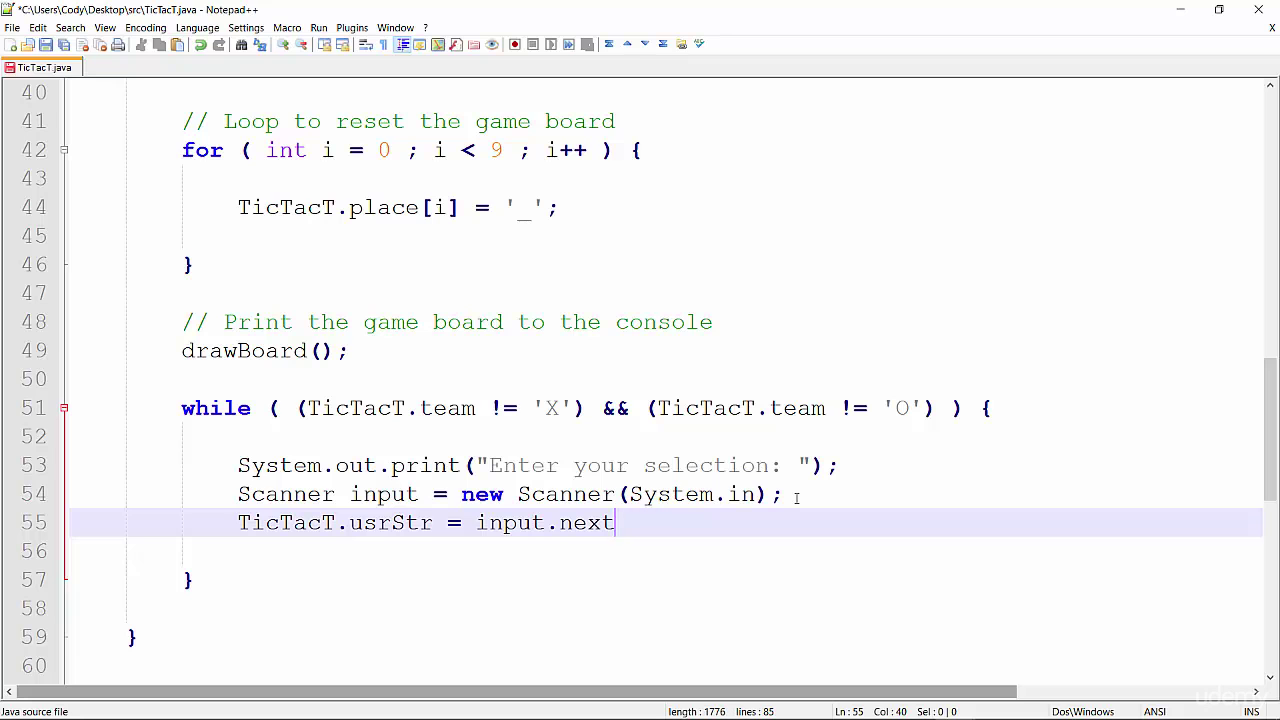This screenshot has height=720, width=1280.
Task: Click the Paste toolbar icon
Action: click(177, 44)
